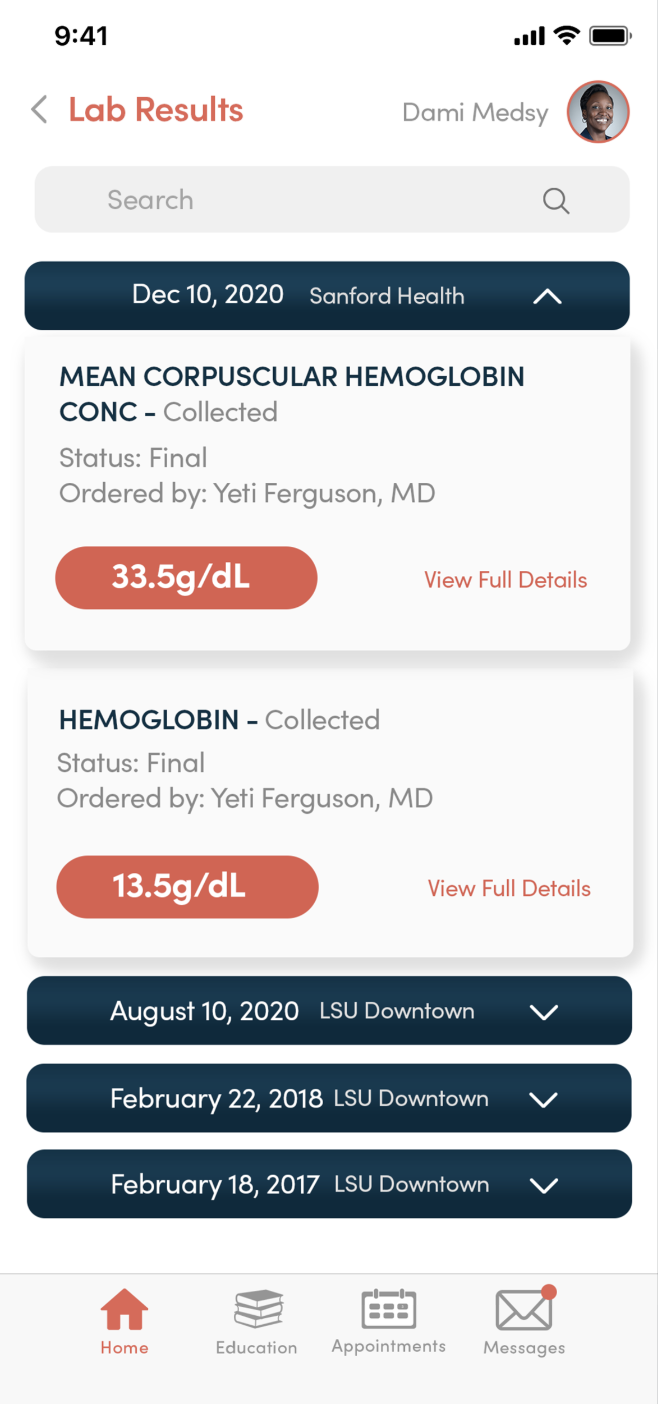
Task: View full details for Mean Corpuscular Hemoglobin
Action: tap(505, 580)
